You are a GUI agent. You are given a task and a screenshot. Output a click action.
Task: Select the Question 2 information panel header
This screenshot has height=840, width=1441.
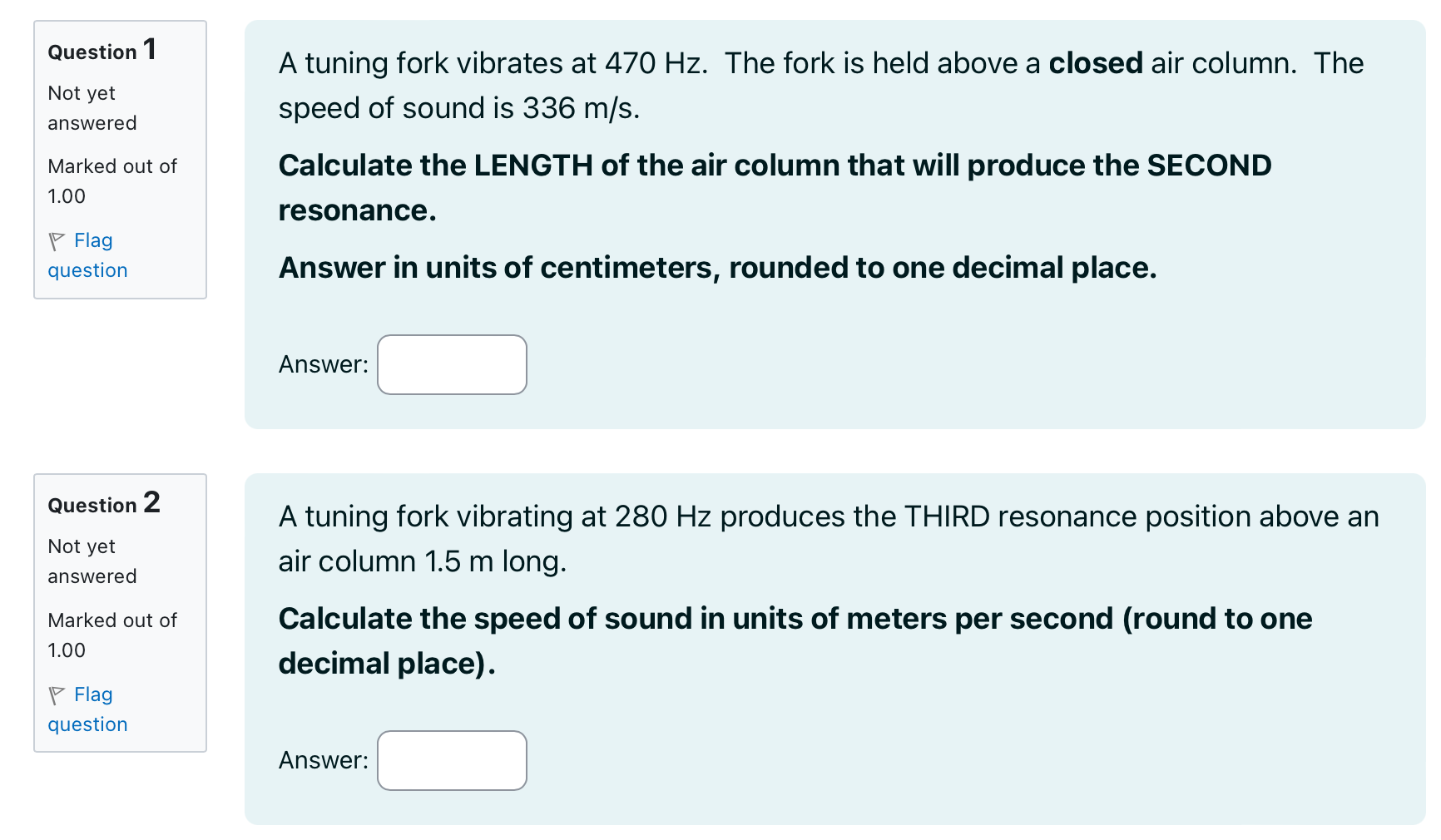tap(103, 504)
